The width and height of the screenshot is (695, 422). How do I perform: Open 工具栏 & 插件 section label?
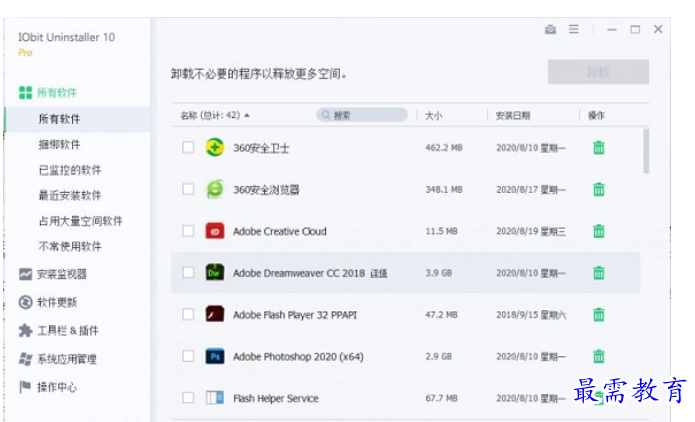(68, 331)
